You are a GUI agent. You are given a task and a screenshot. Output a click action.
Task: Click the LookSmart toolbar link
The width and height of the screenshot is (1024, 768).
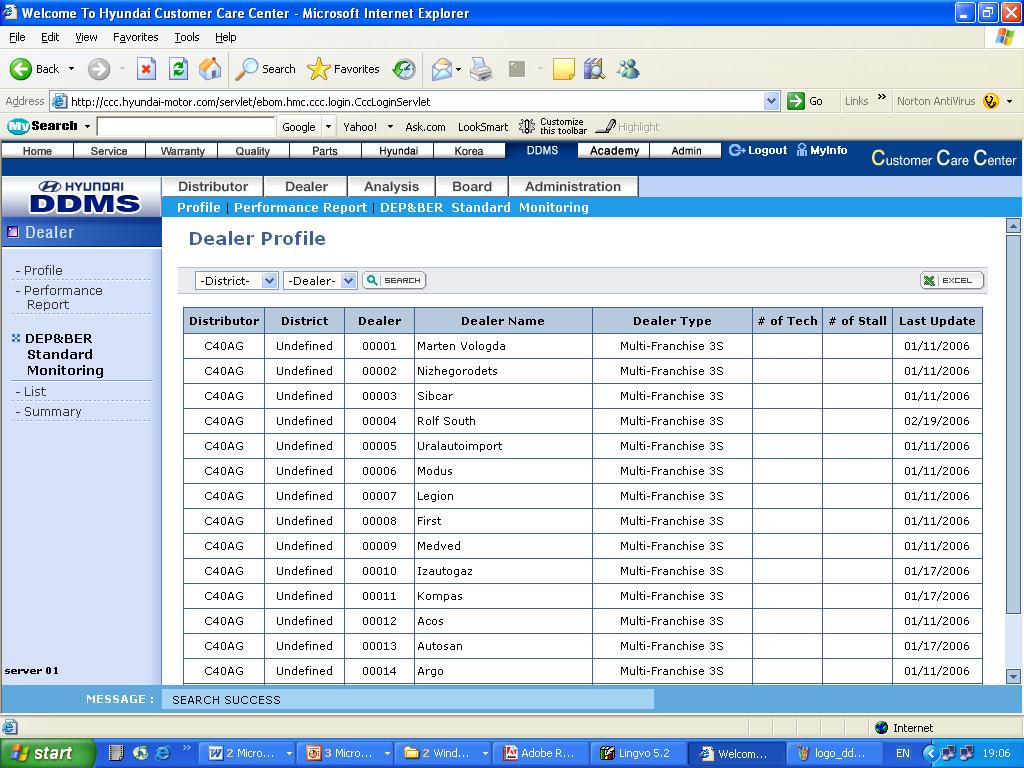point(483,127)
